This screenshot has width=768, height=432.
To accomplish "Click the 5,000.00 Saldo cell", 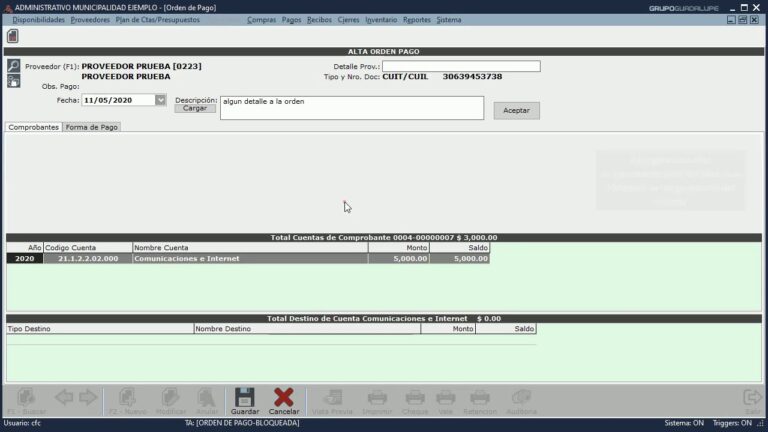I will click(459, 259).
